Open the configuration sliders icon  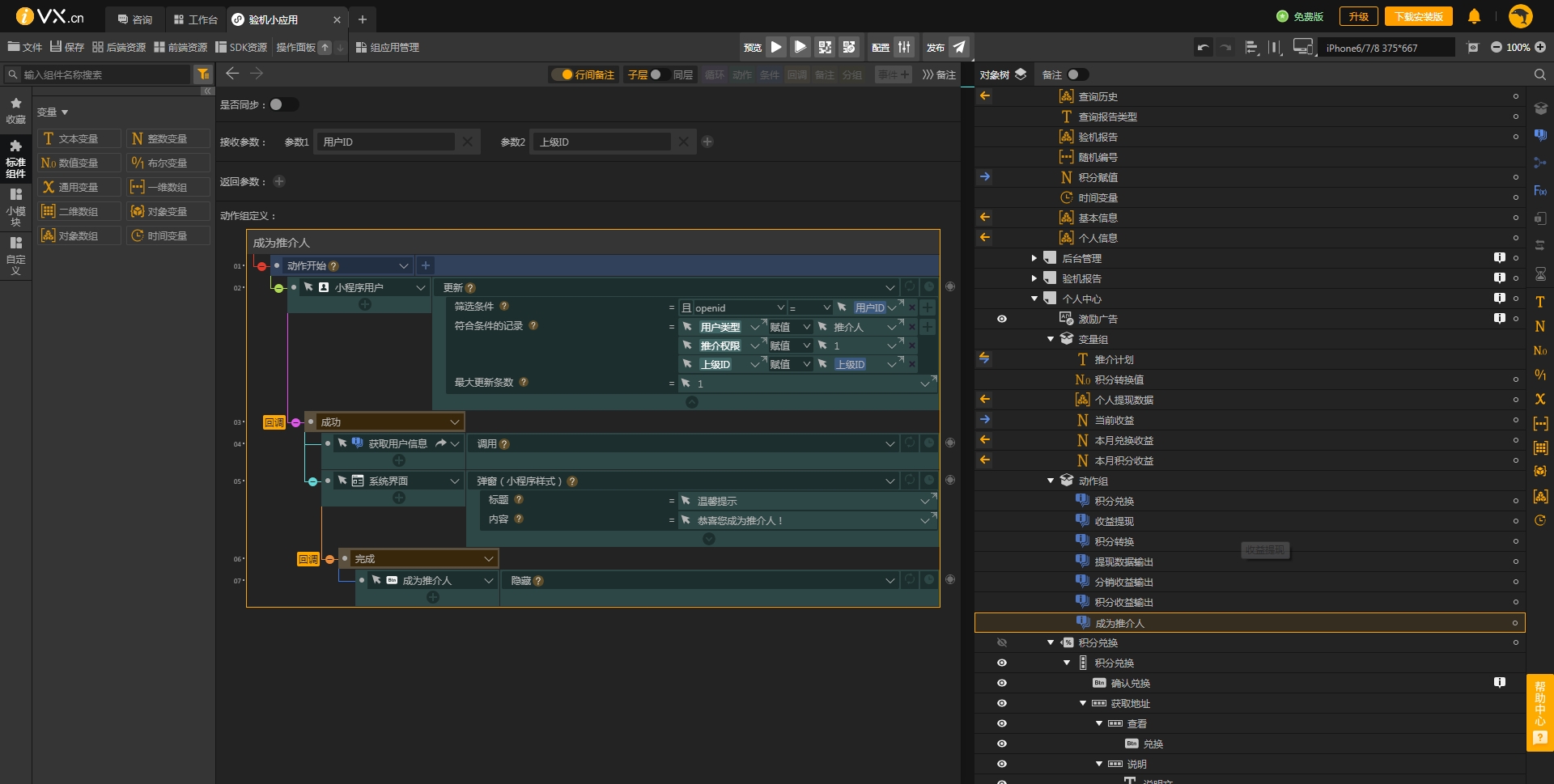pyautogui.click(x=904, y=47)
